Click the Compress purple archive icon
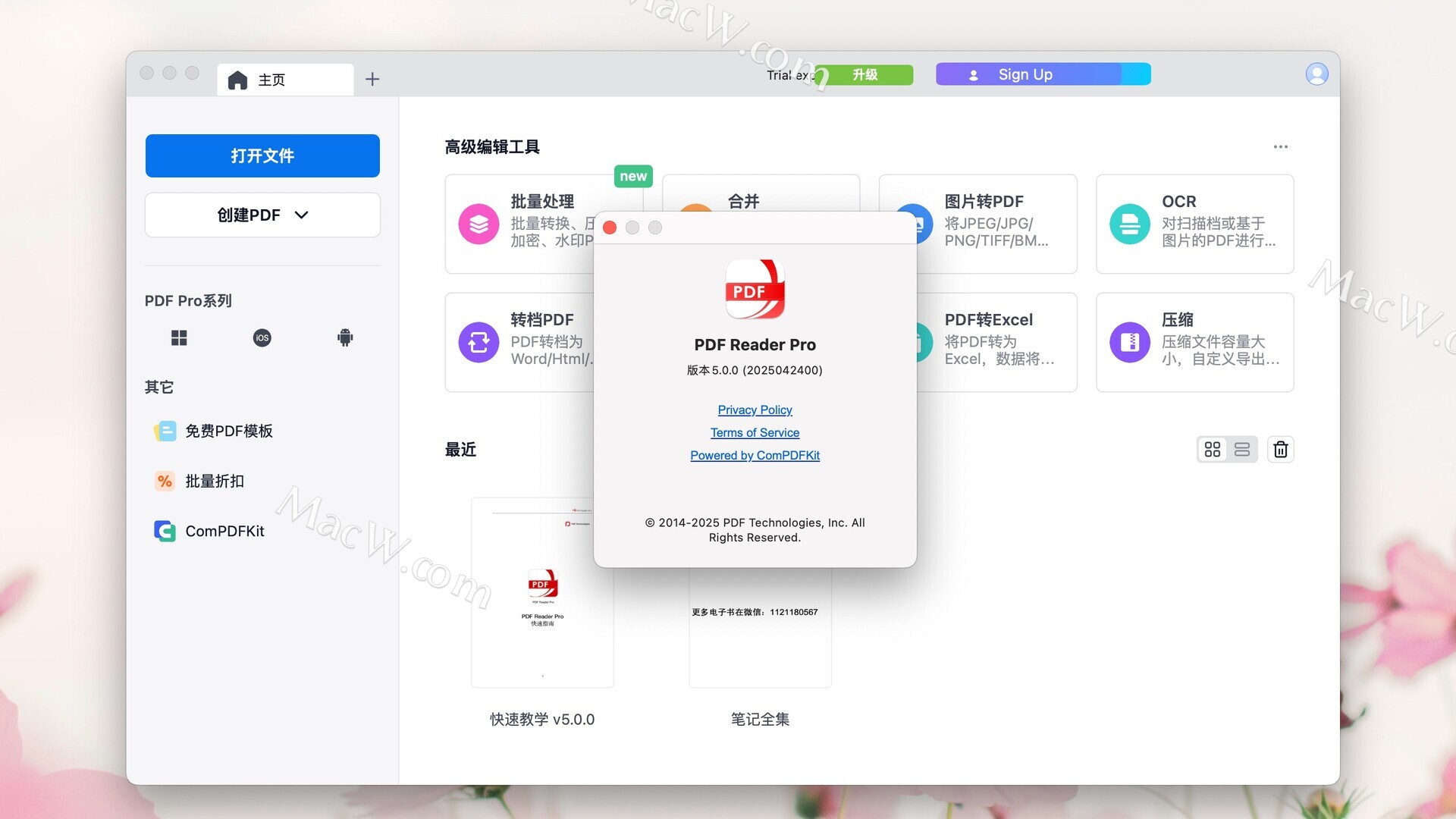 coord(1130,343)
